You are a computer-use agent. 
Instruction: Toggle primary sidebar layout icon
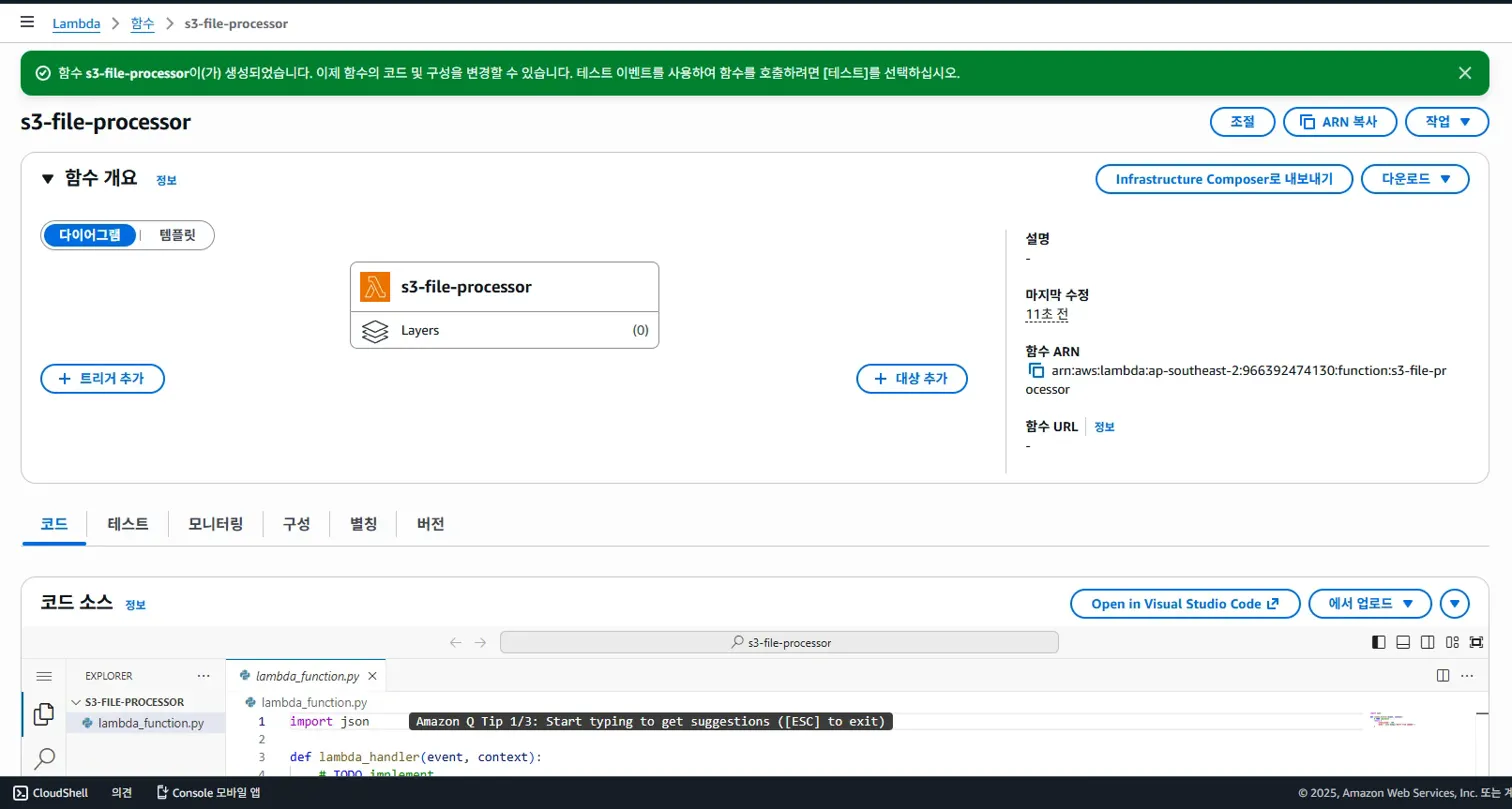pyautogui.click(x=1379, y=642)
